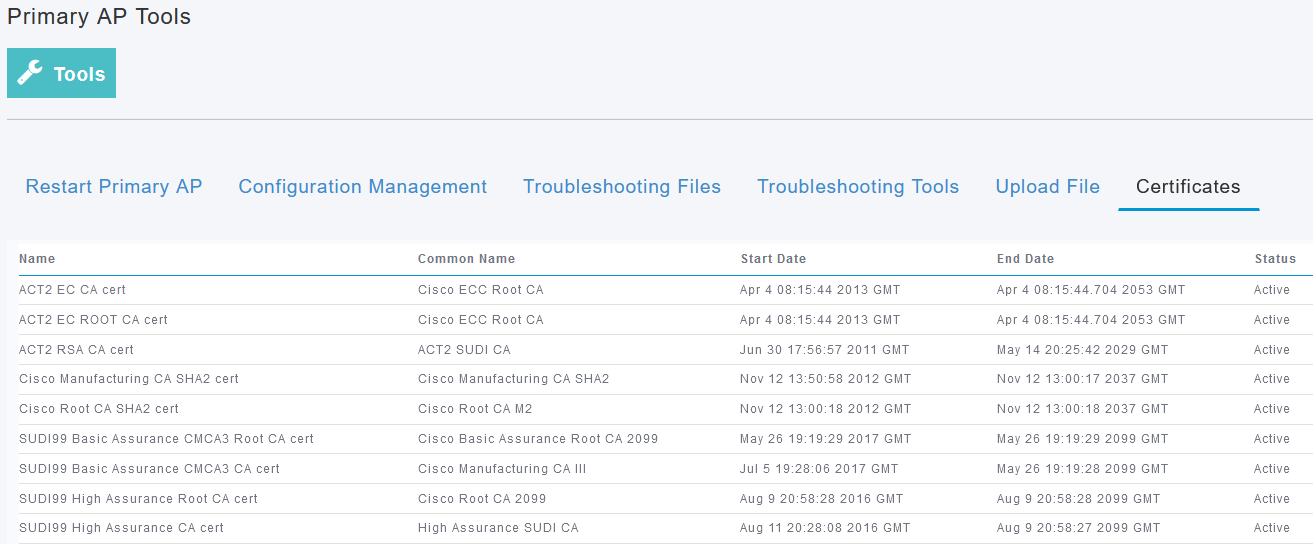The height and width of the screenshot is (544, 1313).
Task: Click the ACT2 RSA CA cert entry
Action: coord(76,350)
